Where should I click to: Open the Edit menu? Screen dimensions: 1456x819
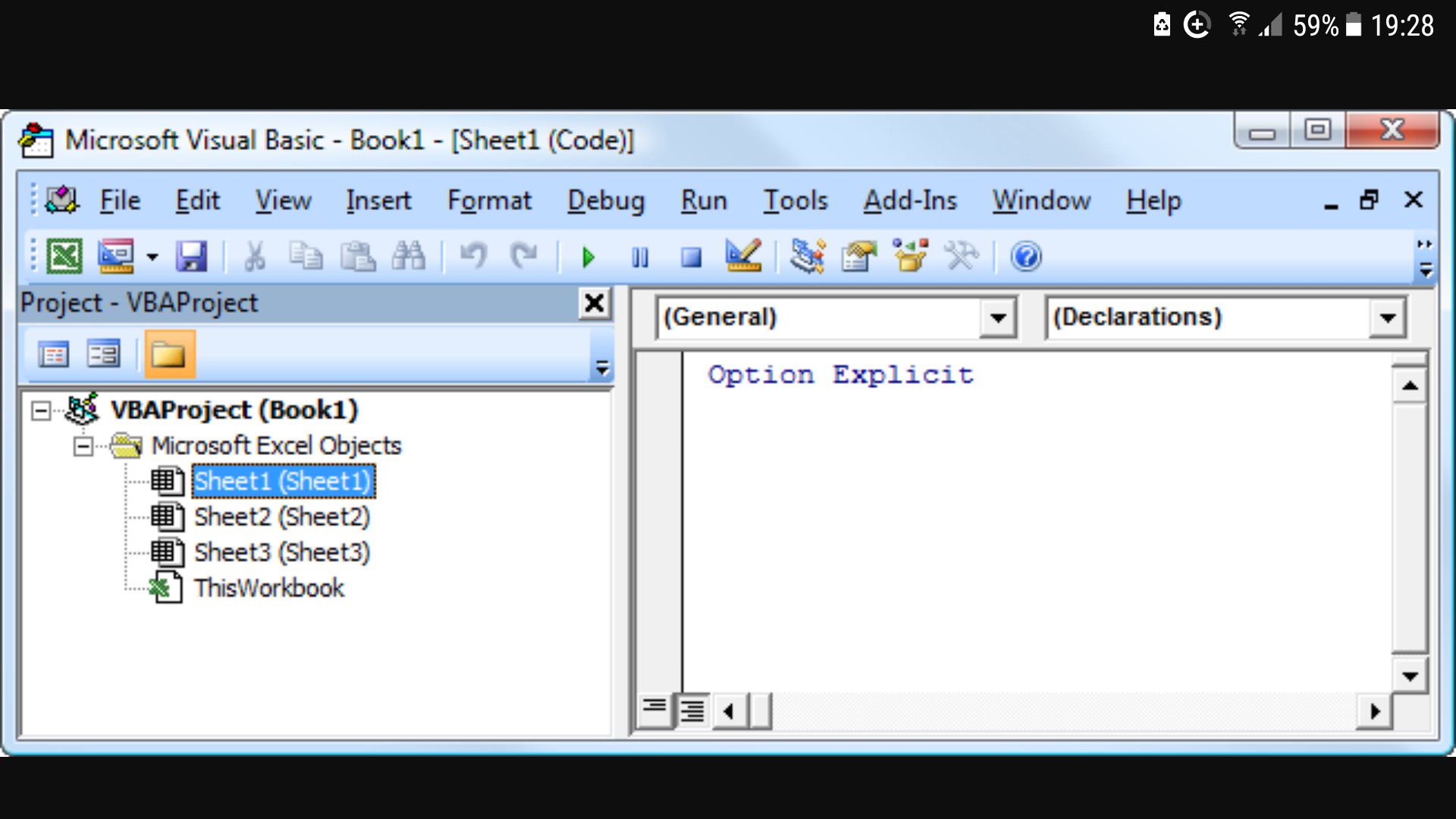pyautogui.click(x=197, y=201)
